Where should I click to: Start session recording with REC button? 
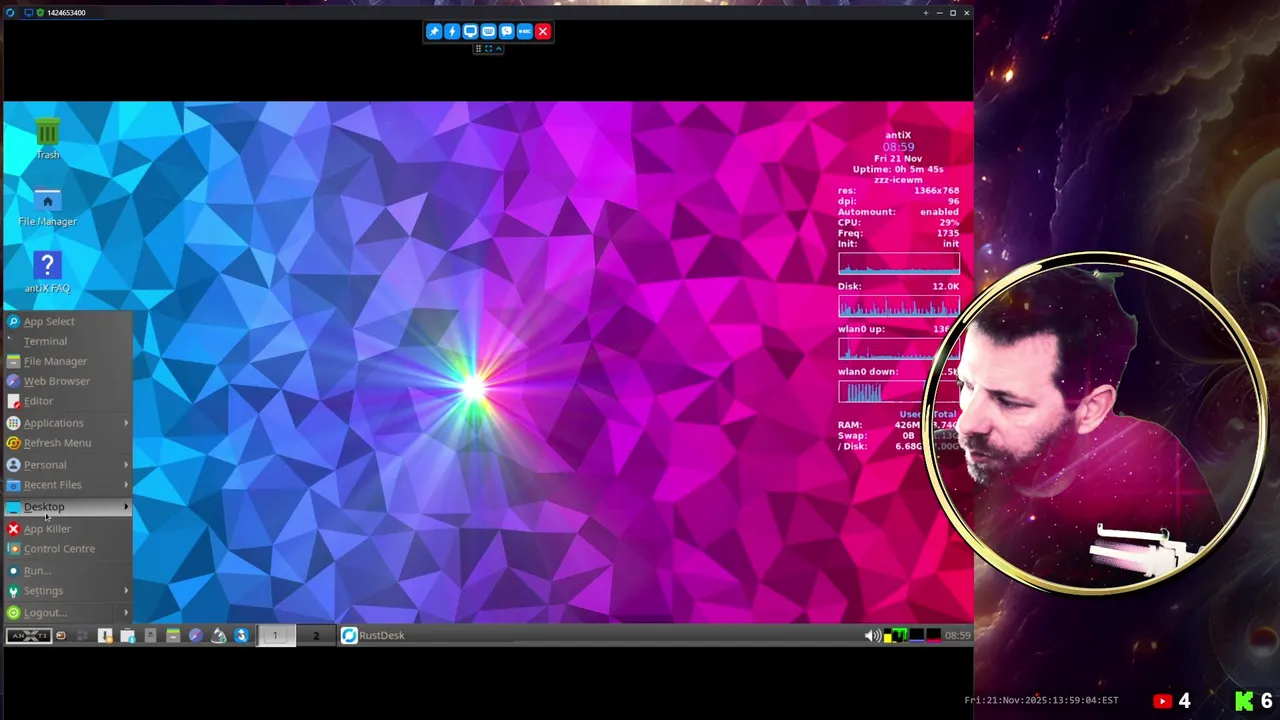524,31
